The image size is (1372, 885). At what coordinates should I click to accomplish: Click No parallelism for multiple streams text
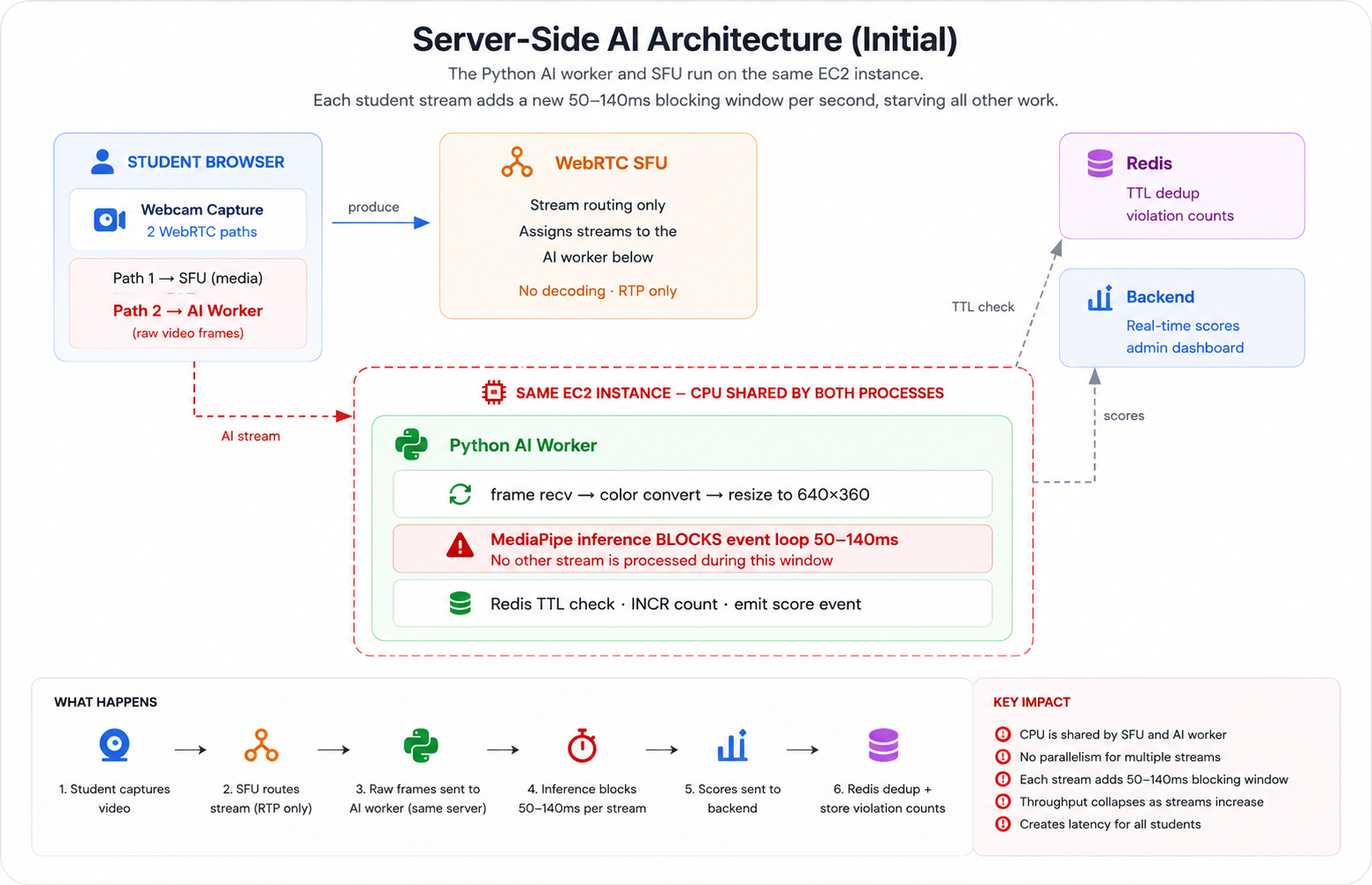tap(1120, 757)
